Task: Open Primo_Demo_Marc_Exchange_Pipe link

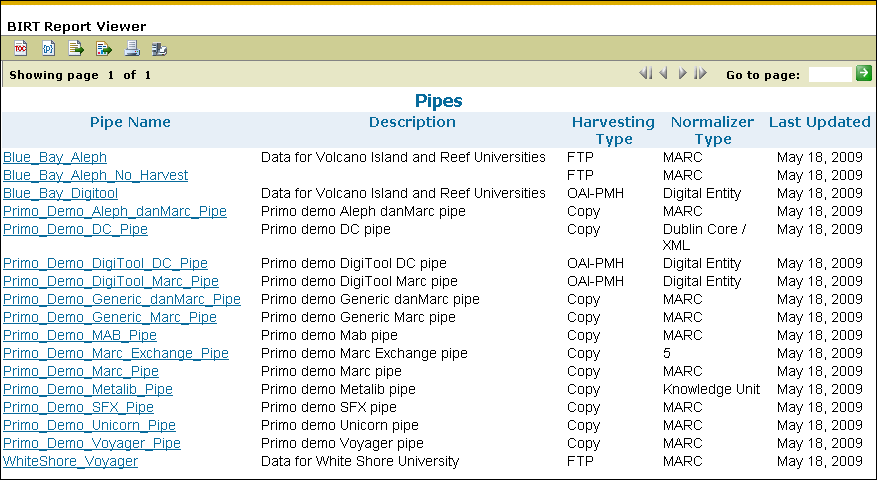Action: coord(116,353)
